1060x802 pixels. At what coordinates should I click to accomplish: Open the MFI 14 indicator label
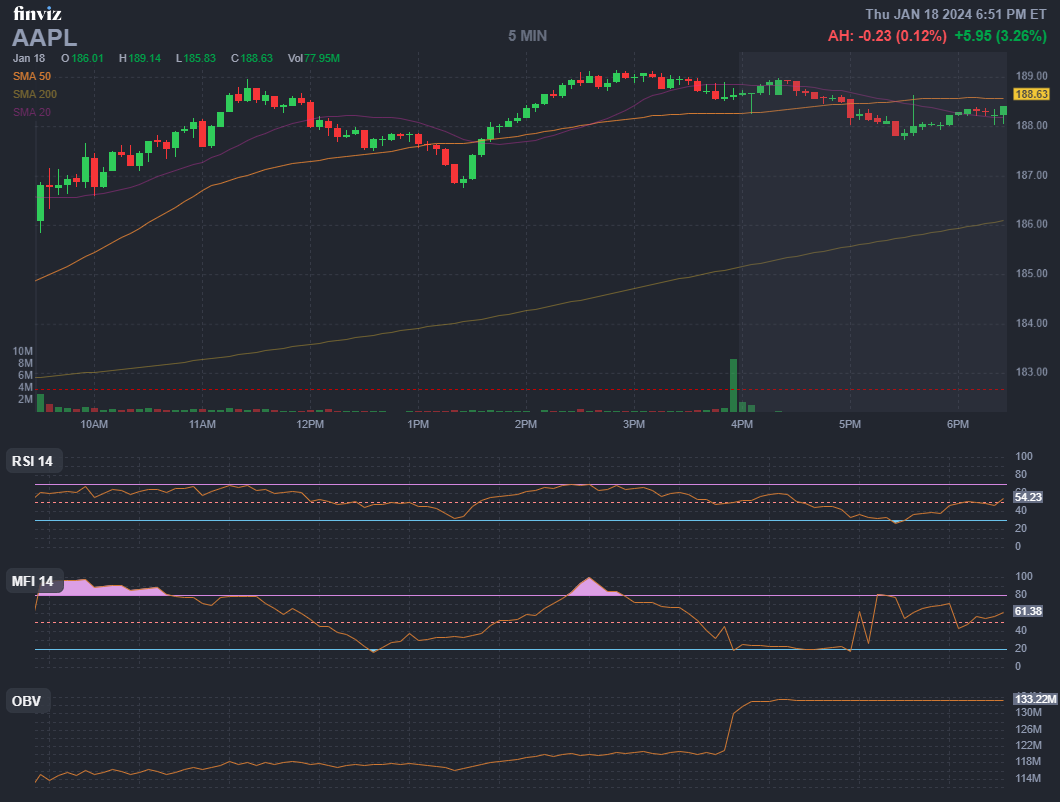(34, 581)
